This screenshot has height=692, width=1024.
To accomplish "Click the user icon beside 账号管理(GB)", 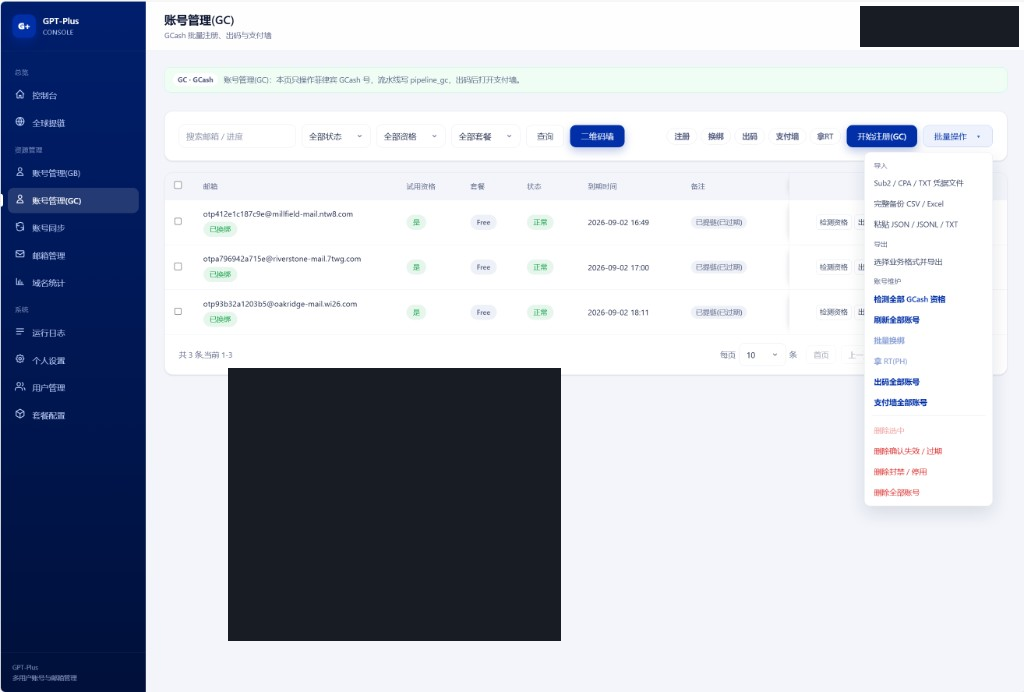I will tap(20, 172).
